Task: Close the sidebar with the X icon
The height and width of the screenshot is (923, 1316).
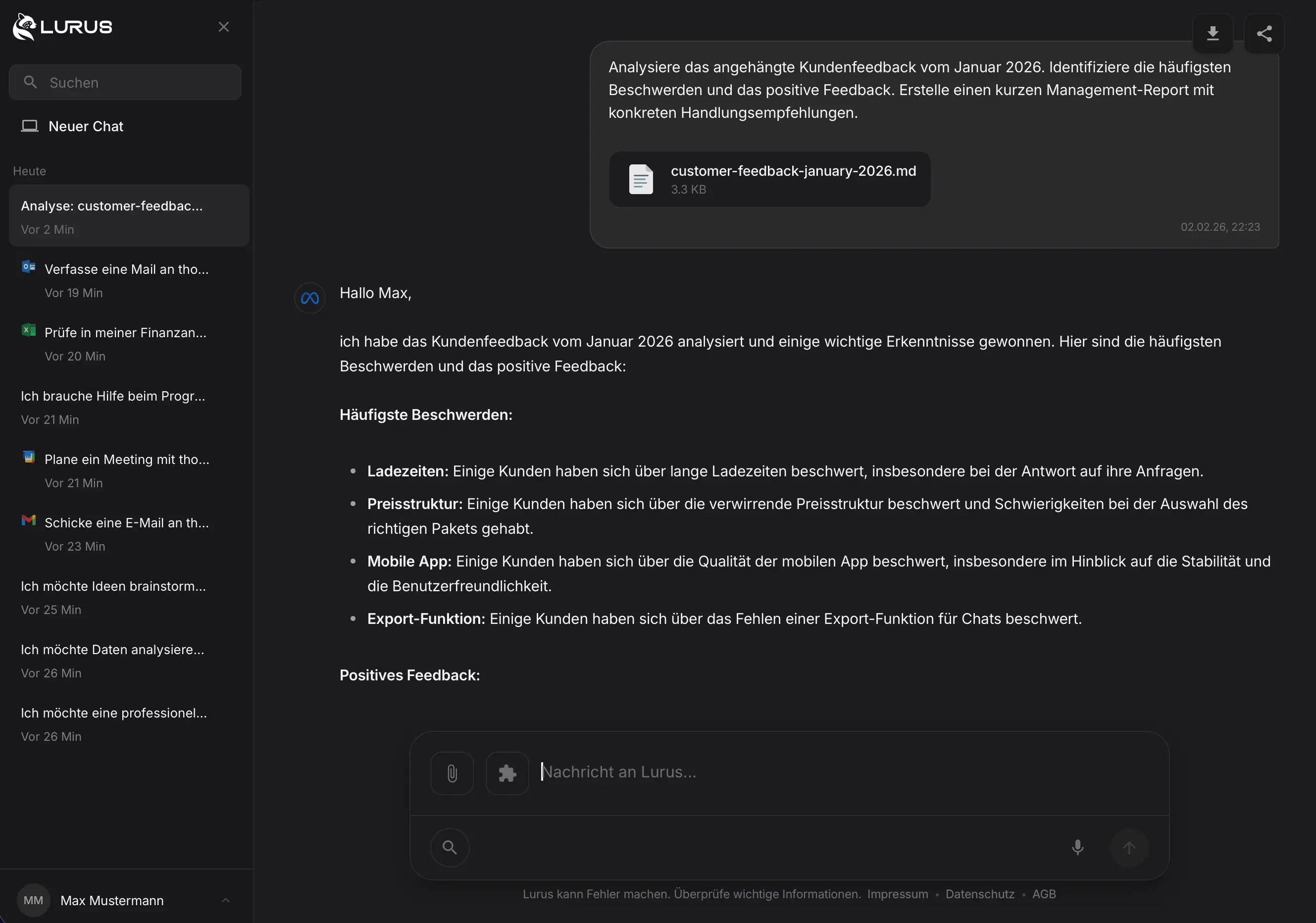Action: point(223,27)
